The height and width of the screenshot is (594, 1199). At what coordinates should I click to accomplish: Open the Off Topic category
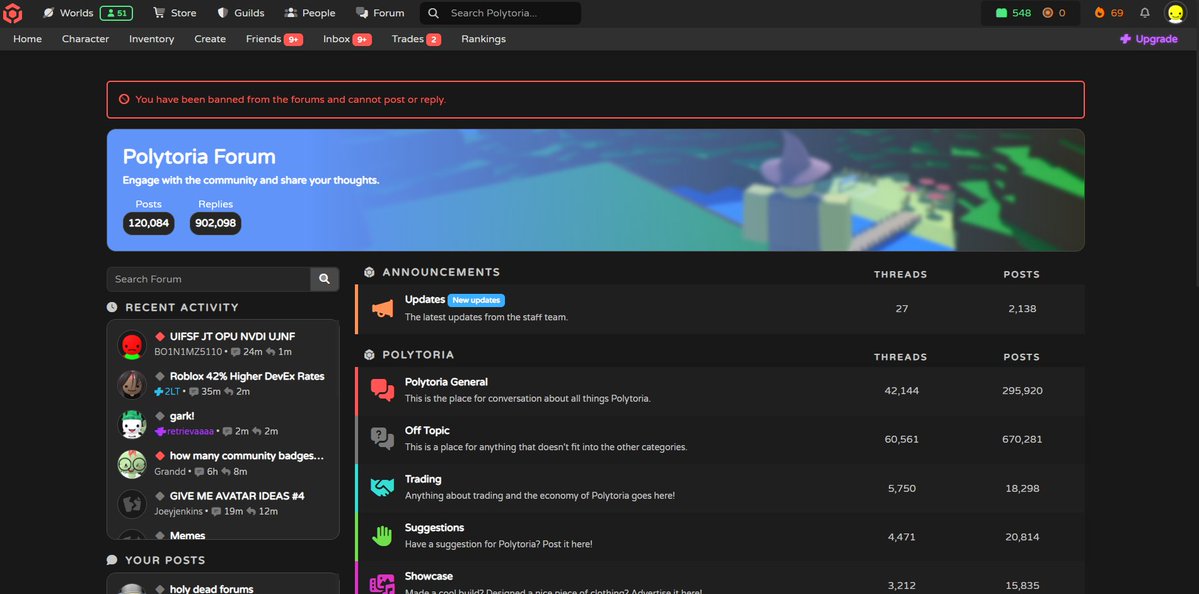click(427, 430)
